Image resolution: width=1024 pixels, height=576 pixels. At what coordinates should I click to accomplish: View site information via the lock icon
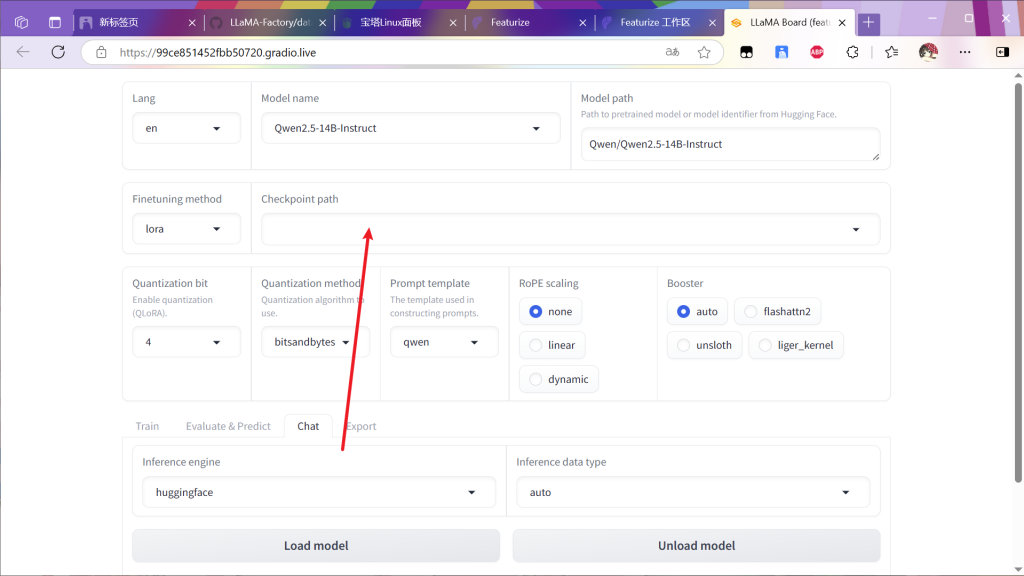click(x=101, y=52)
